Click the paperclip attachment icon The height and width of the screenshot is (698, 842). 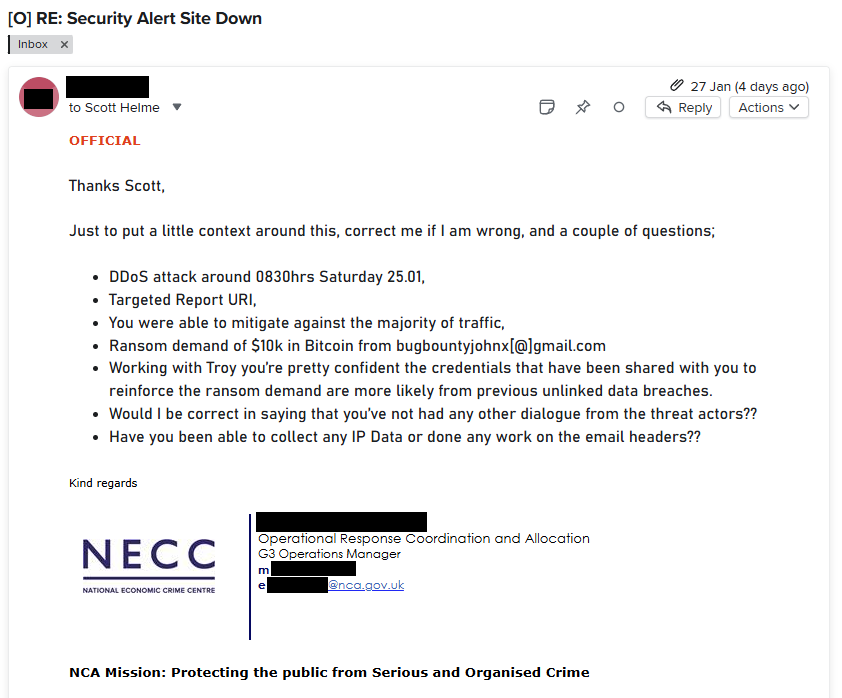click(x=677, y=86)
